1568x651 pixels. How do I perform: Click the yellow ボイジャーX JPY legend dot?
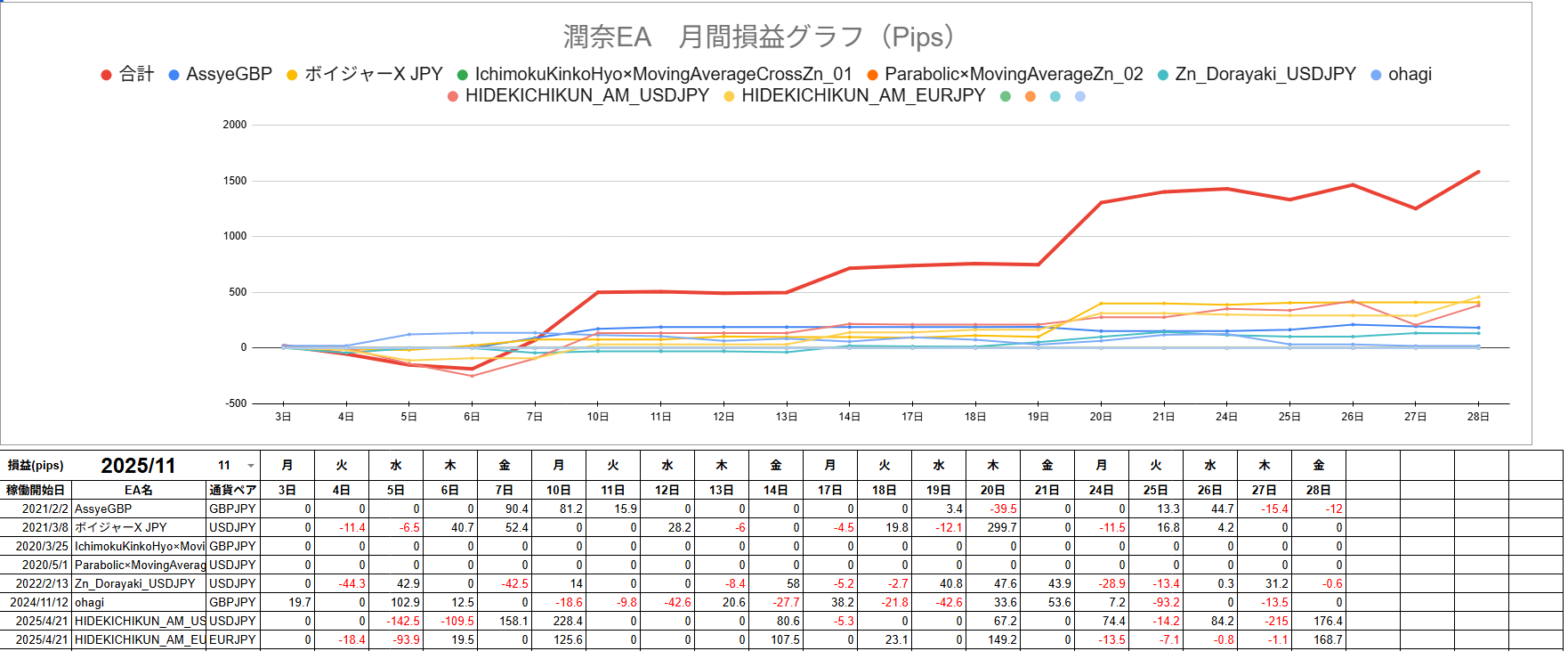click(292, 75)
